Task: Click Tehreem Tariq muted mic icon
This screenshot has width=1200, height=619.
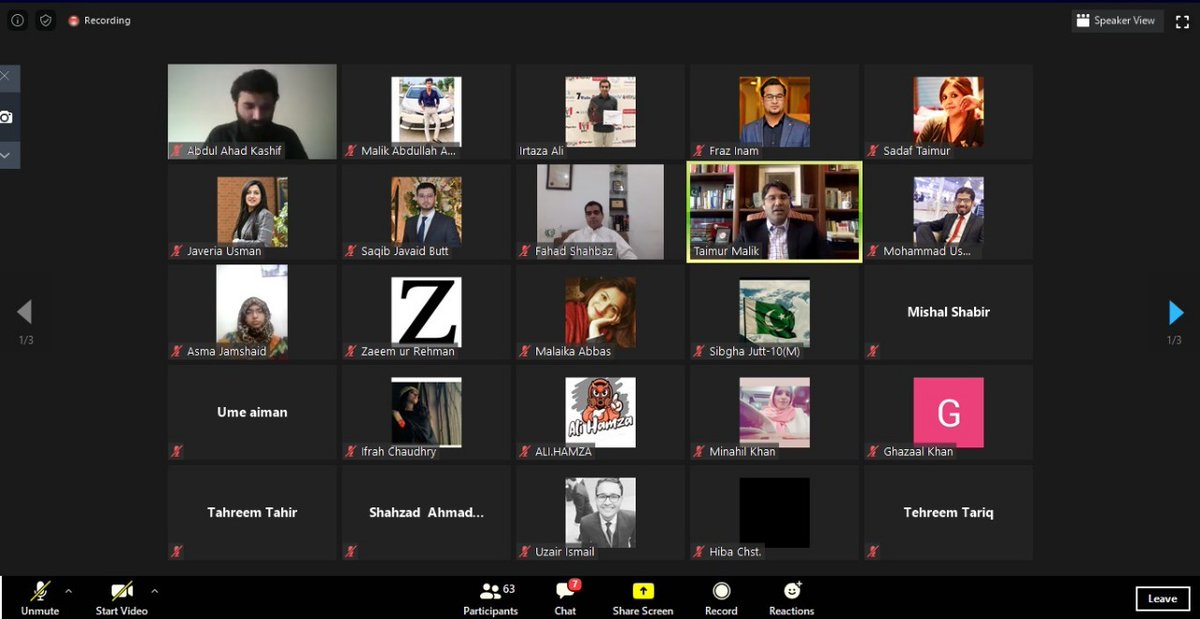Action: pos(873,551)
